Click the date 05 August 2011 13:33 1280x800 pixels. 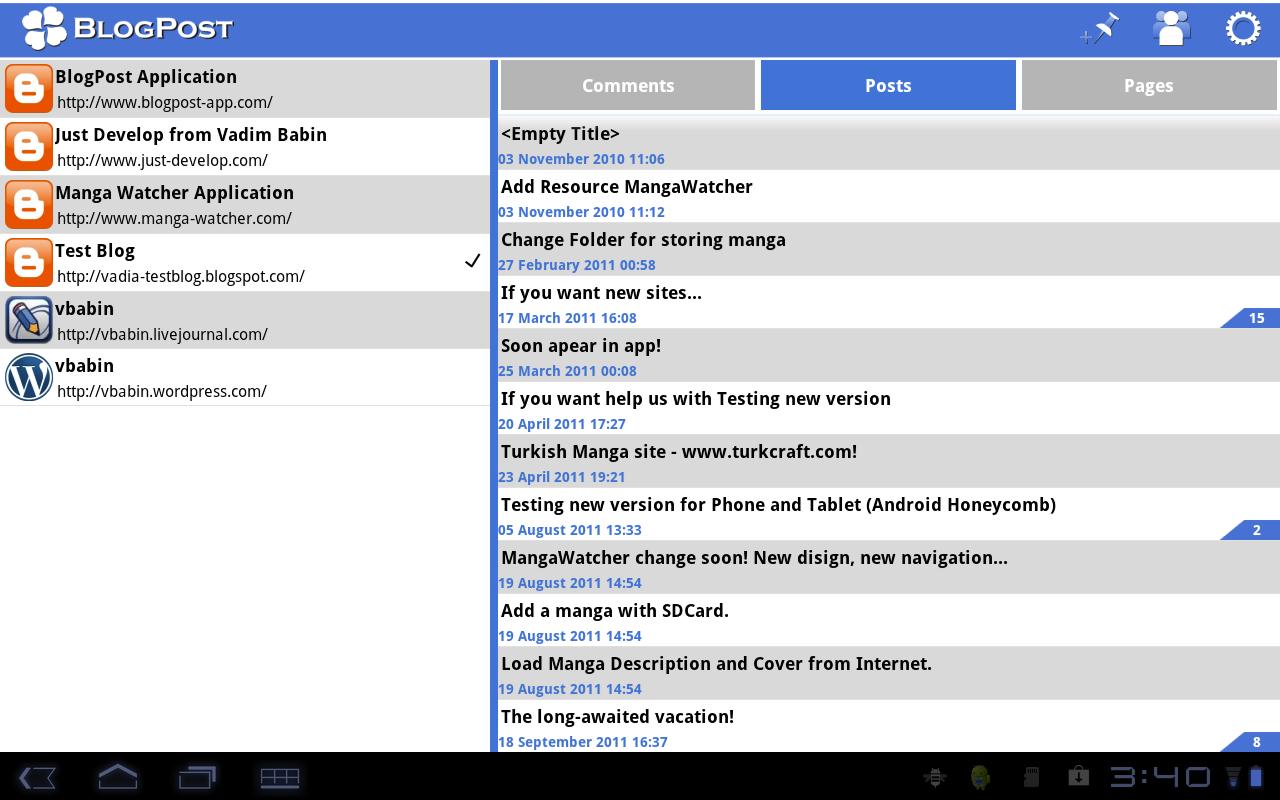click(x=570, y=530)
